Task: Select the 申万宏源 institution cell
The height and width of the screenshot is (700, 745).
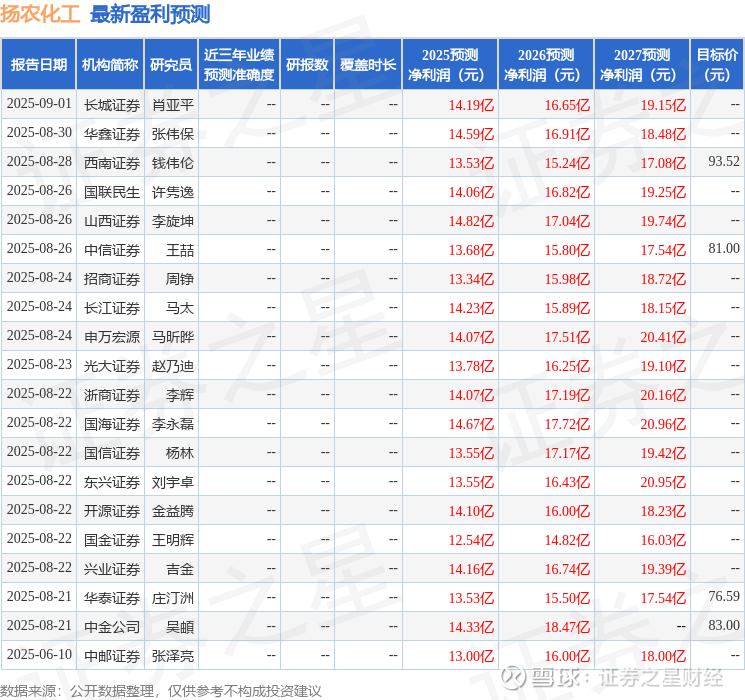Action: (x=112, y=336)
